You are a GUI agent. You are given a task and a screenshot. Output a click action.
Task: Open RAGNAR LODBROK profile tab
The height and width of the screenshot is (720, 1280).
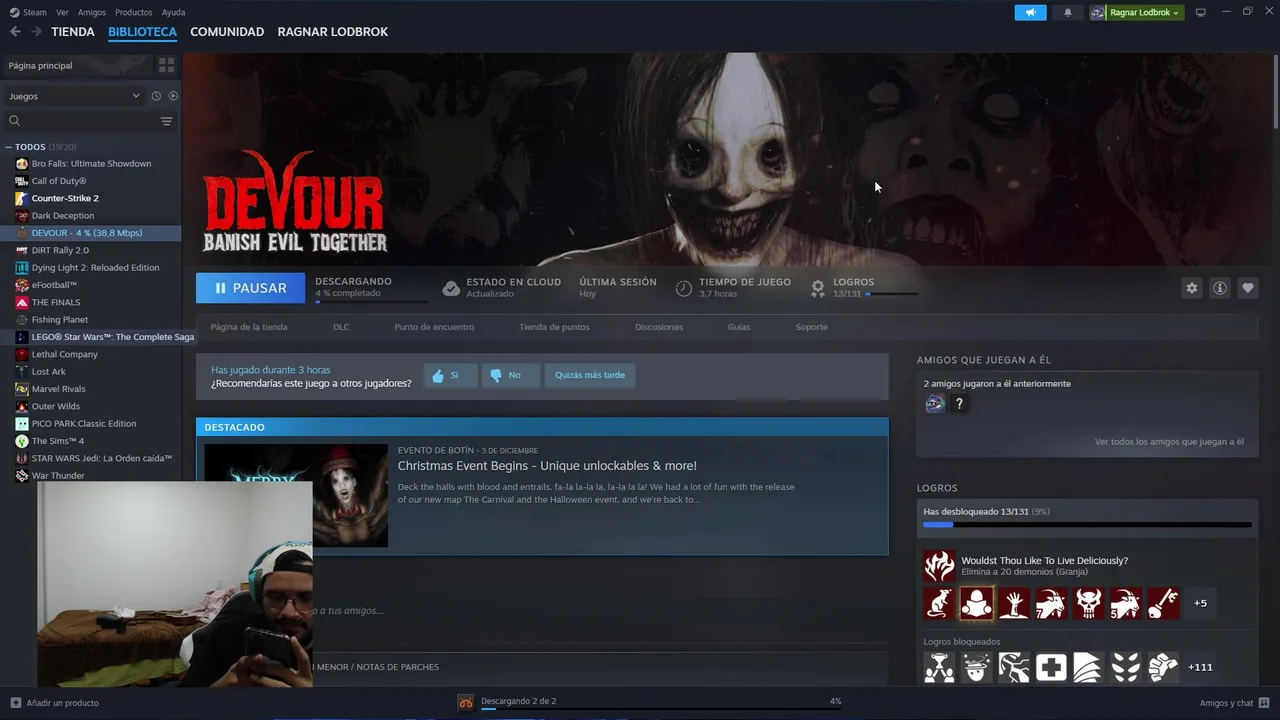point(333,32)
